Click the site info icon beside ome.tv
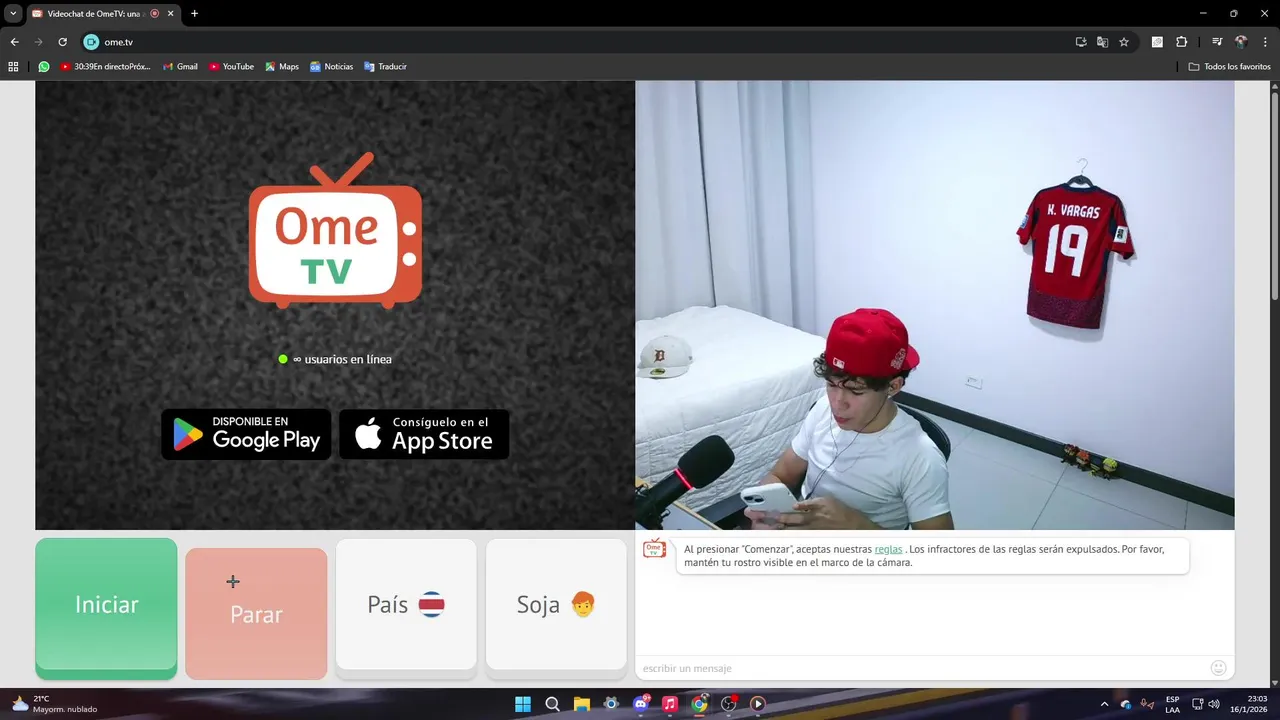 tap(91, 42)
